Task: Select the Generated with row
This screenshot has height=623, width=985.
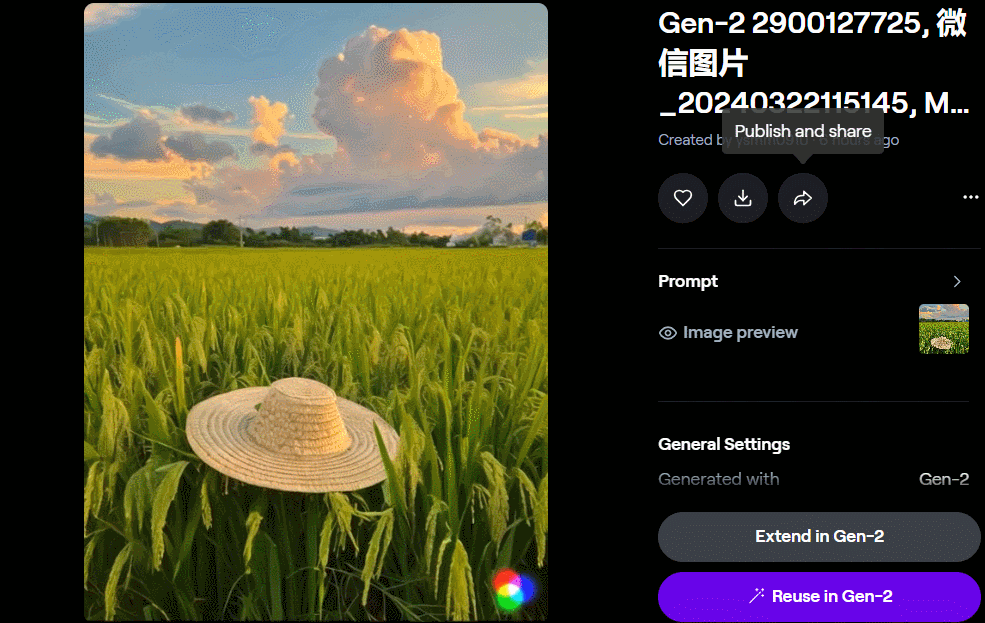Action: [718, 479]
